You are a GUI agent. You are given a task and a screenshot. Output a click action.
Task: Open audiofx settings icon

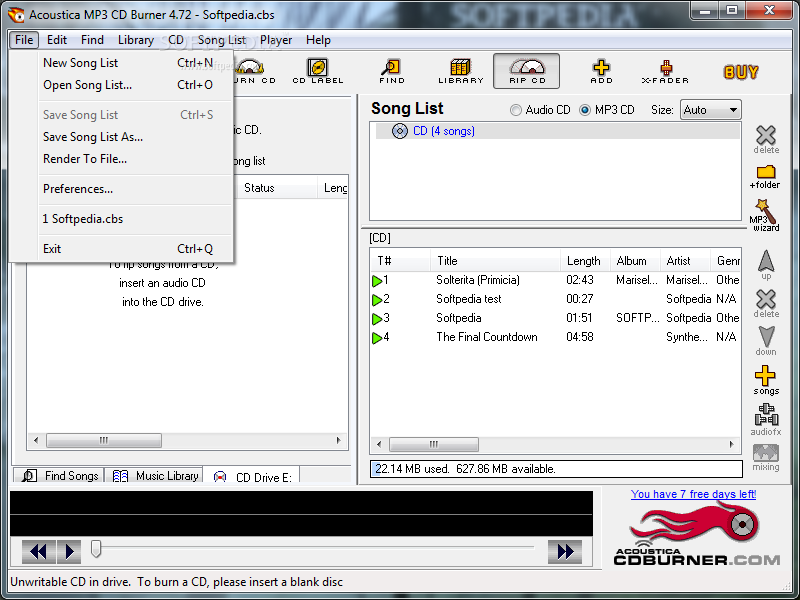pyautogui.click(x=766, y=419)
